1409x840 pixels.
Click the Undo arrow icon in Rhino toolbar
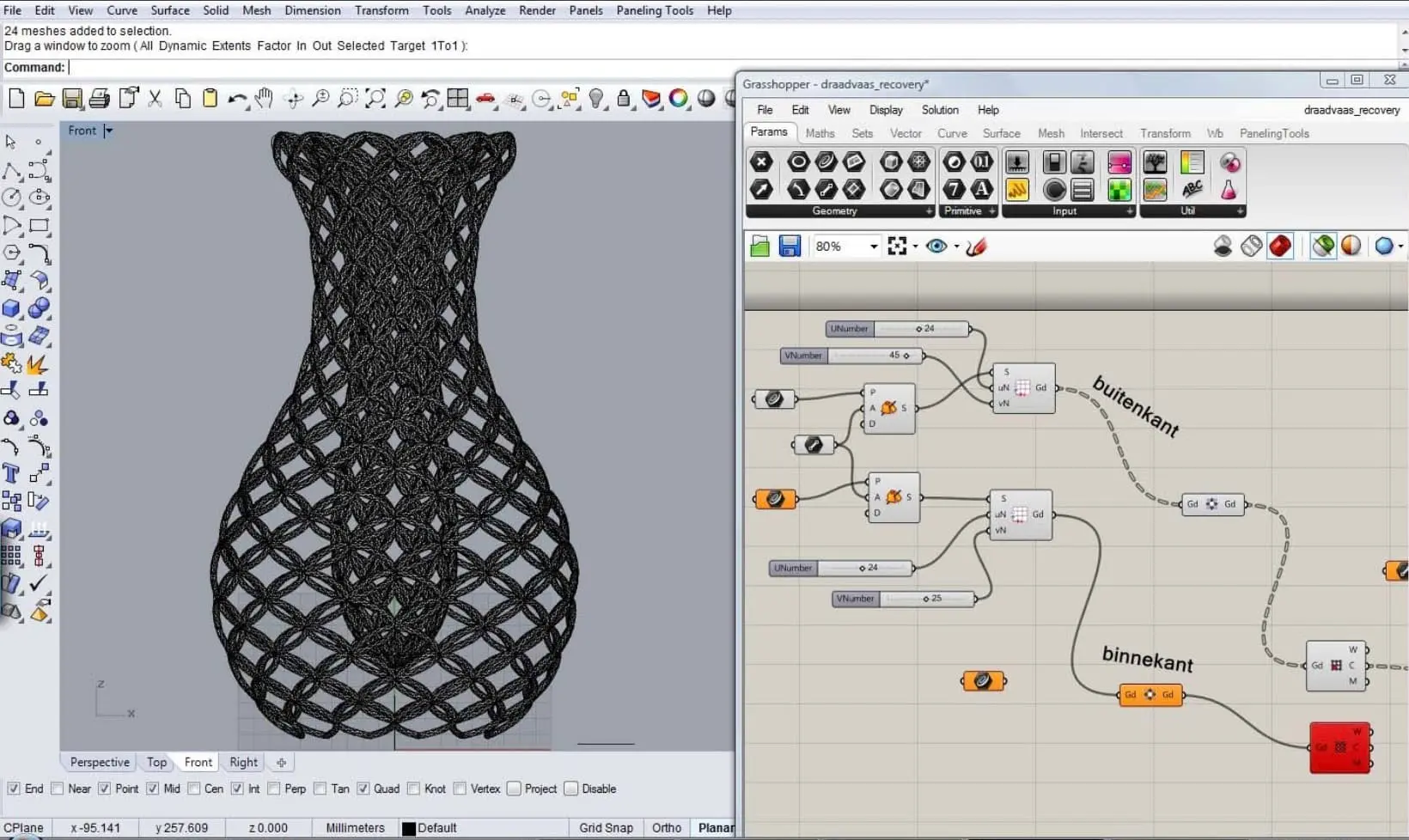point(237,100)
